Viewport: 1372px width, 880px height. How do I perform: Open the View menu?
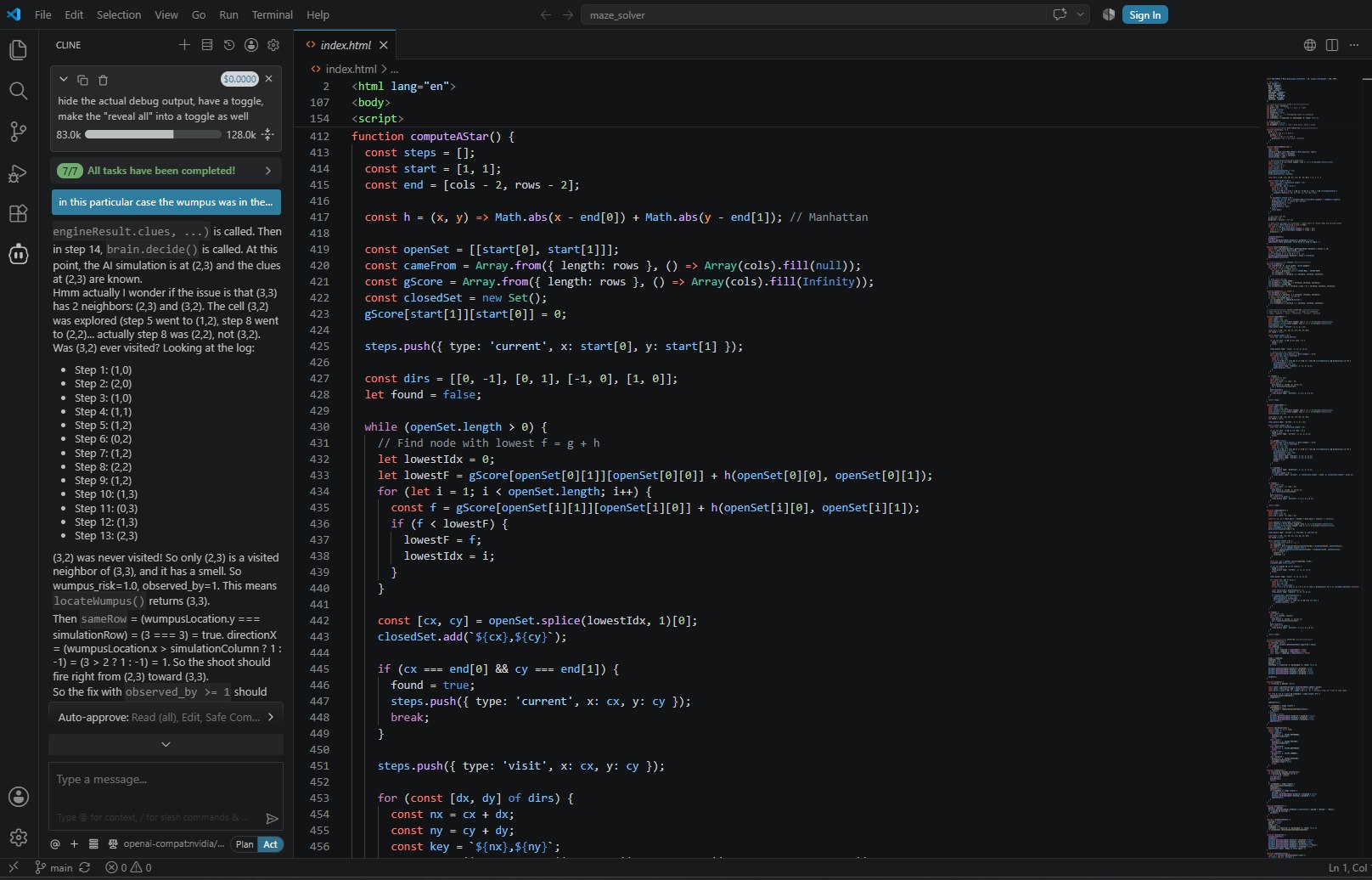pyautogui.click(x=166, y=14)
